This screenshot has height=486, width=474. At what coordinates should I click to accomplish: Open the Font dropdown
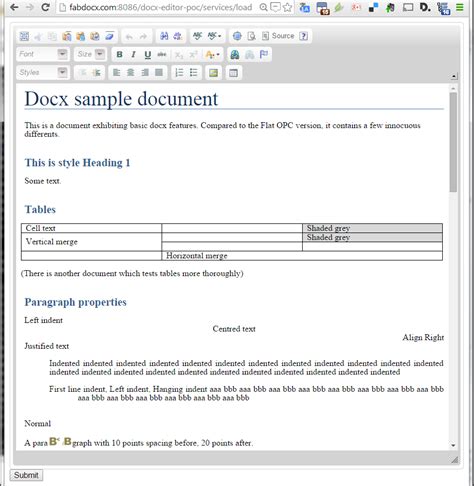coord(43,54)
